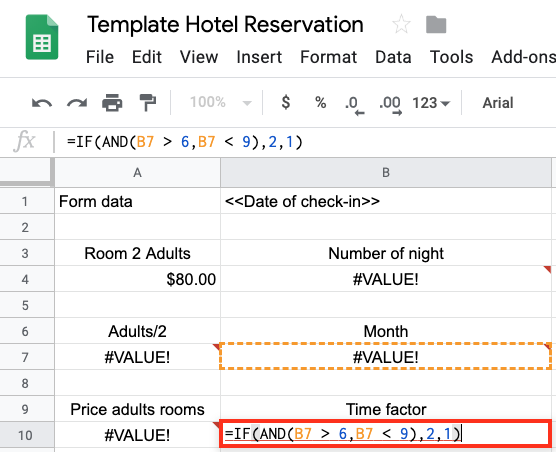Screen dimensions: 556x452
Task: Select the Paint format roller icon
Action: click(x=148, y=102)
